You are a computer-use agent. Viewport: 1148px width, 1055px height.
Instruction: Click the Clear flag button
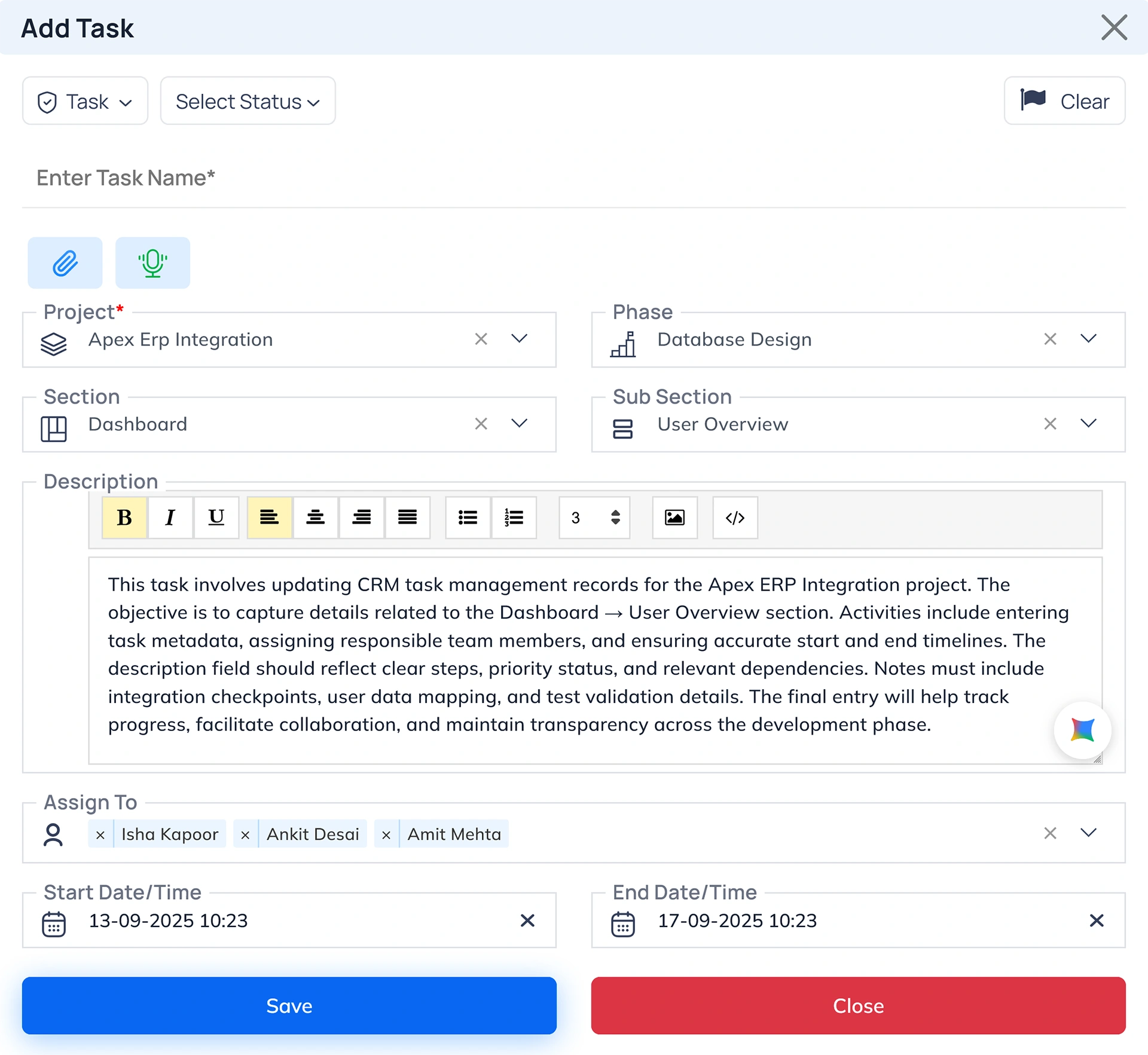(x=1064, y=101)
